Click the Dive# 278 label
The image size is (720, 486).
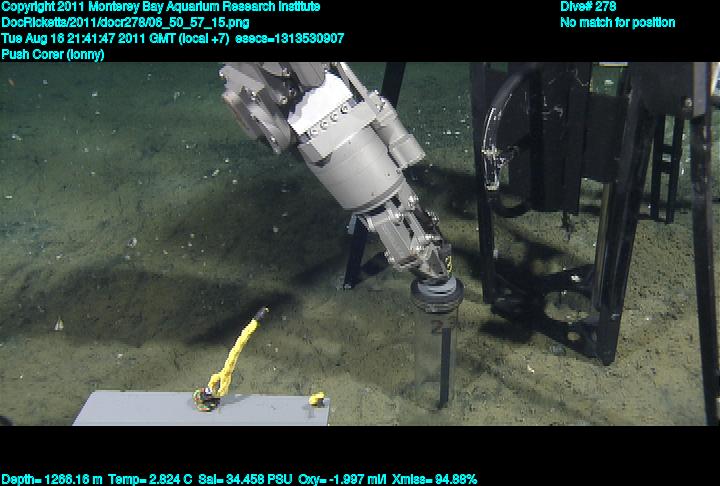click(x=588, y=7)
